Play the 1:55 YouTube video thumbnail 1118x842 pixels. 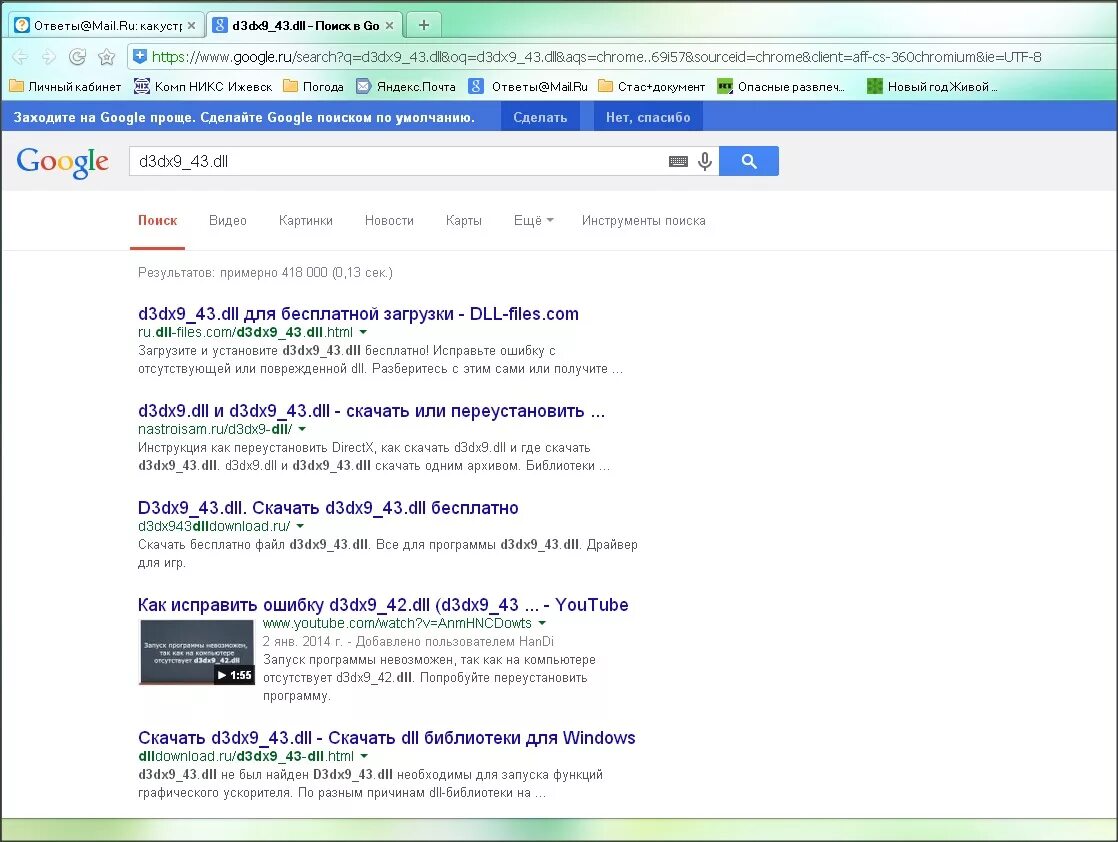click(197, 652)
